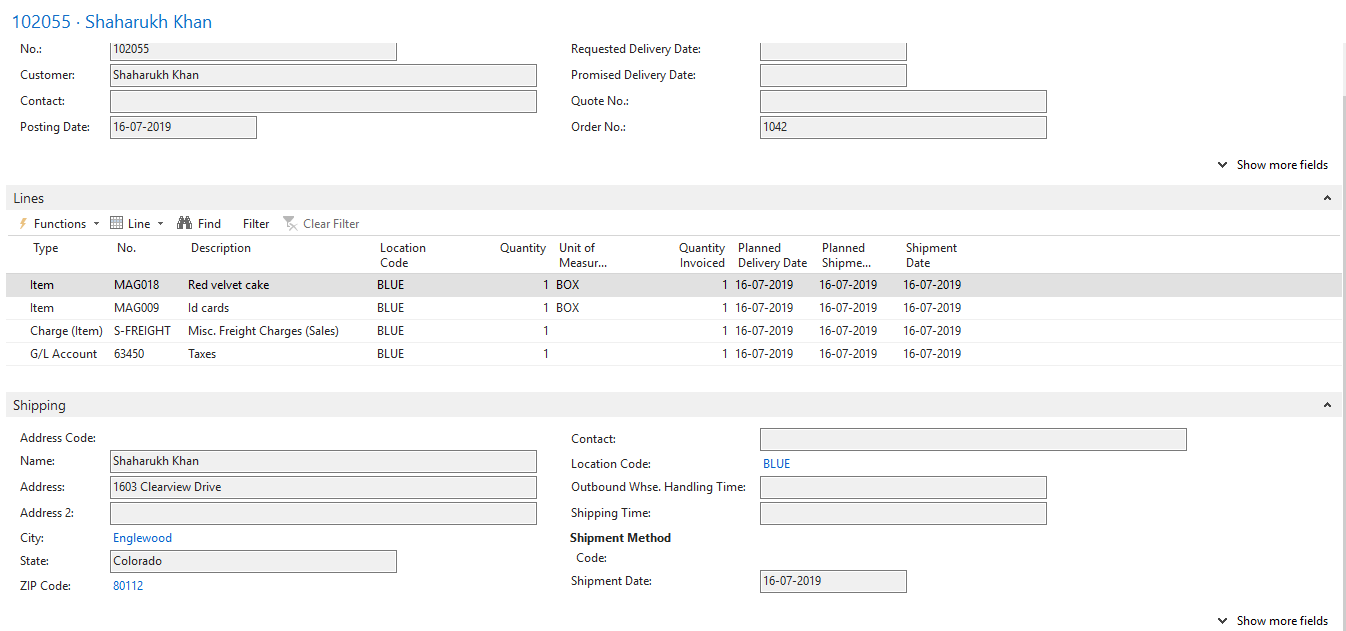This screenshot has width=1346, height=631.
Task: Collapse the Lines section with its chevron
Action: (x=1327, y=199)
